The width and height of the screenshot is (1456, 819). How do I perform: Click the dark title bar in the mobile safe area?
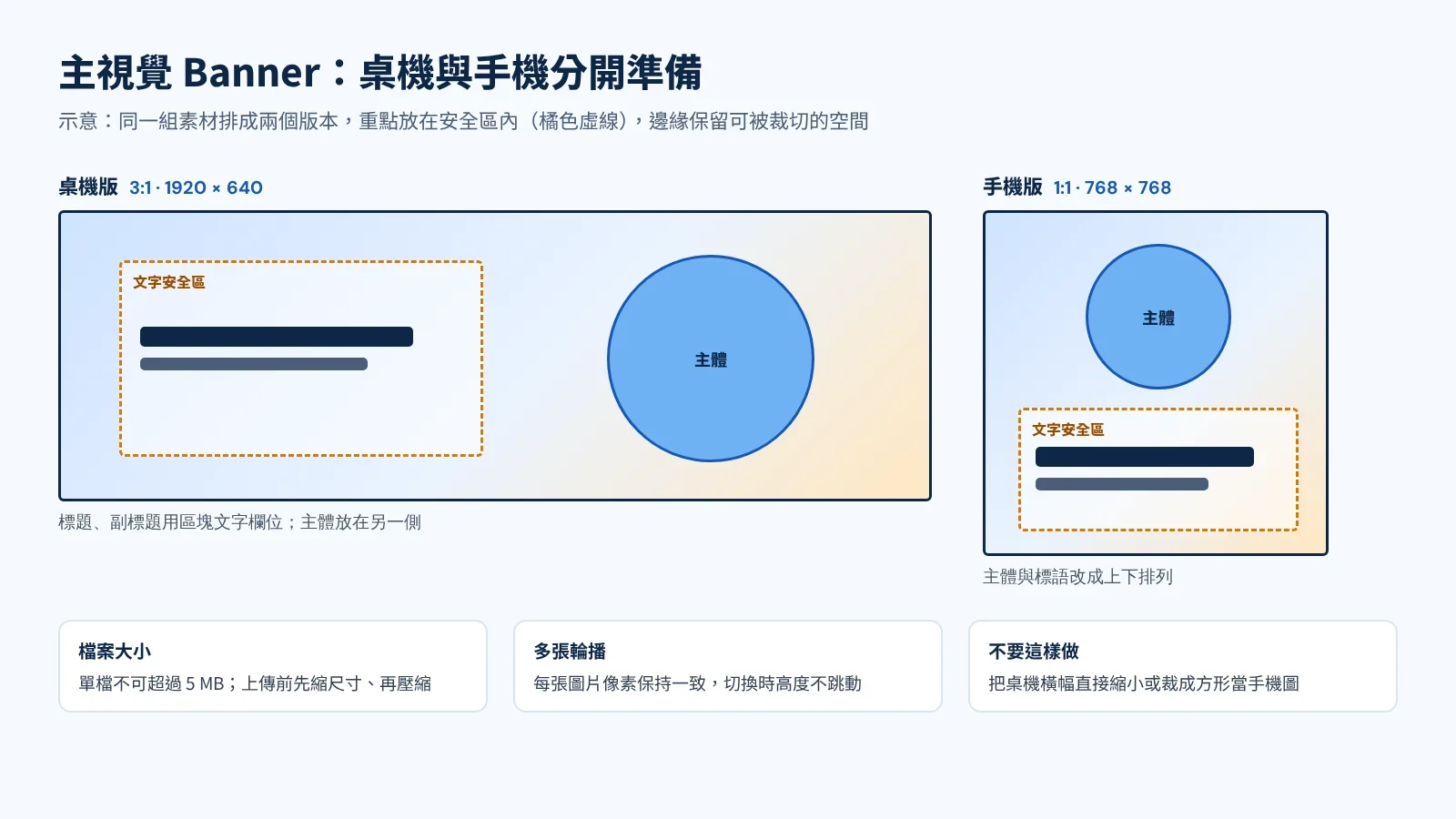tap(1145, 457)
